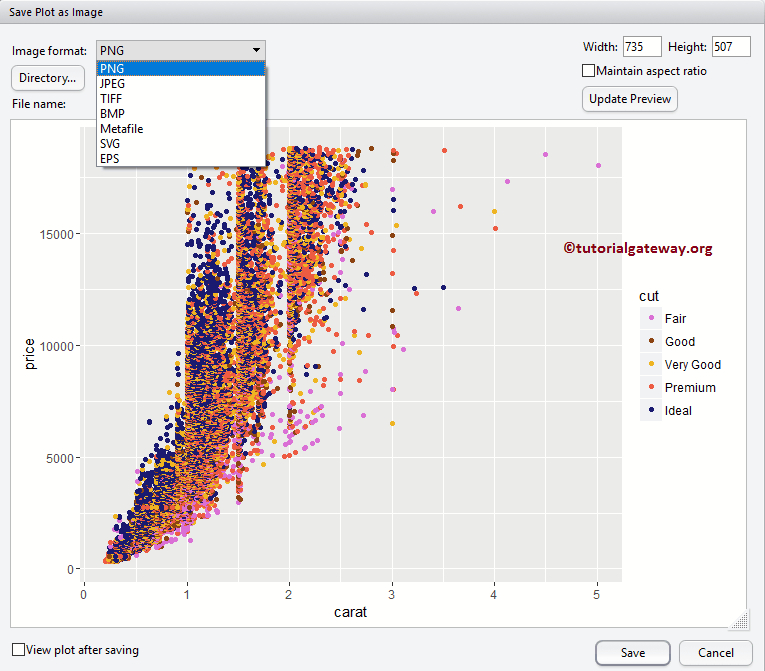Cancel the save plot dialog
Viewport: 765px width, 671px height.
coord(715,653)
